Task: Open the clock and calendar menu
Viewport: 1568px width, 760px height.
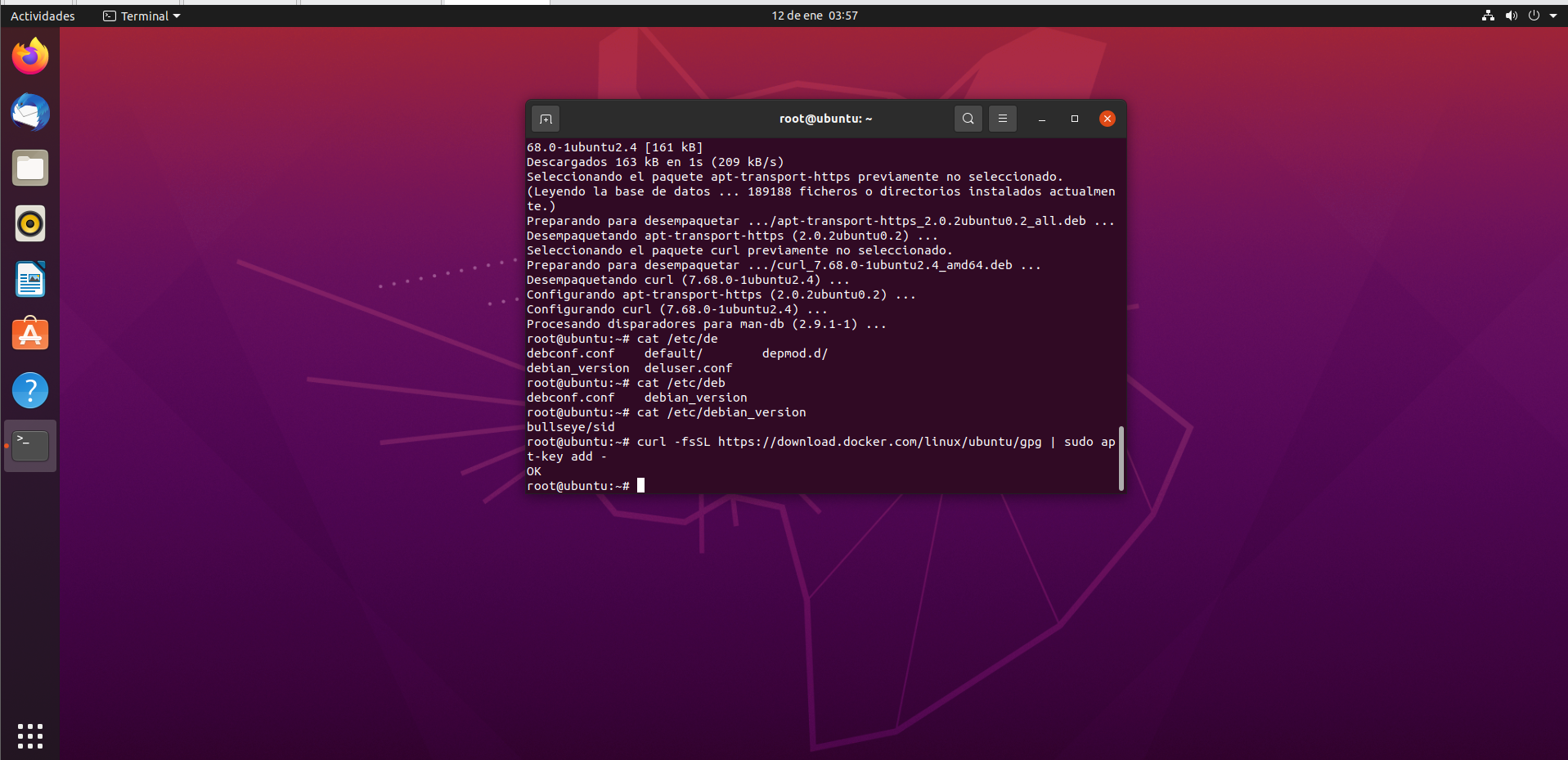Action: click(x=813, y=15)
